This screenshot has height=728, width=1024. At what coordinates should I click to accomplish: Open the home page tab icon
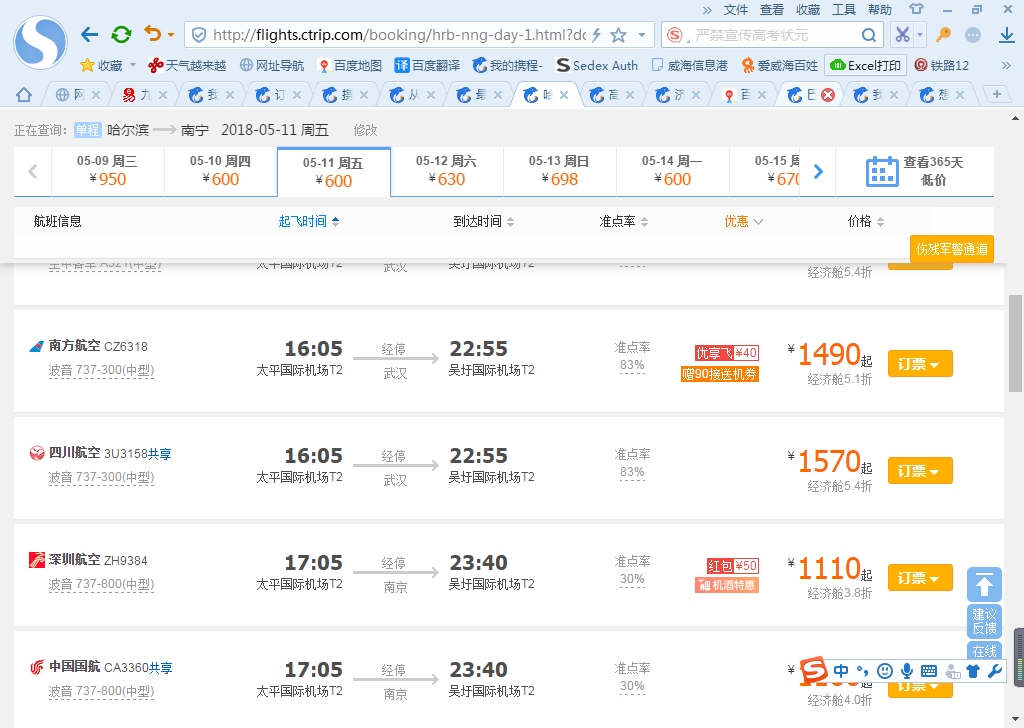(x=24, y=95)
